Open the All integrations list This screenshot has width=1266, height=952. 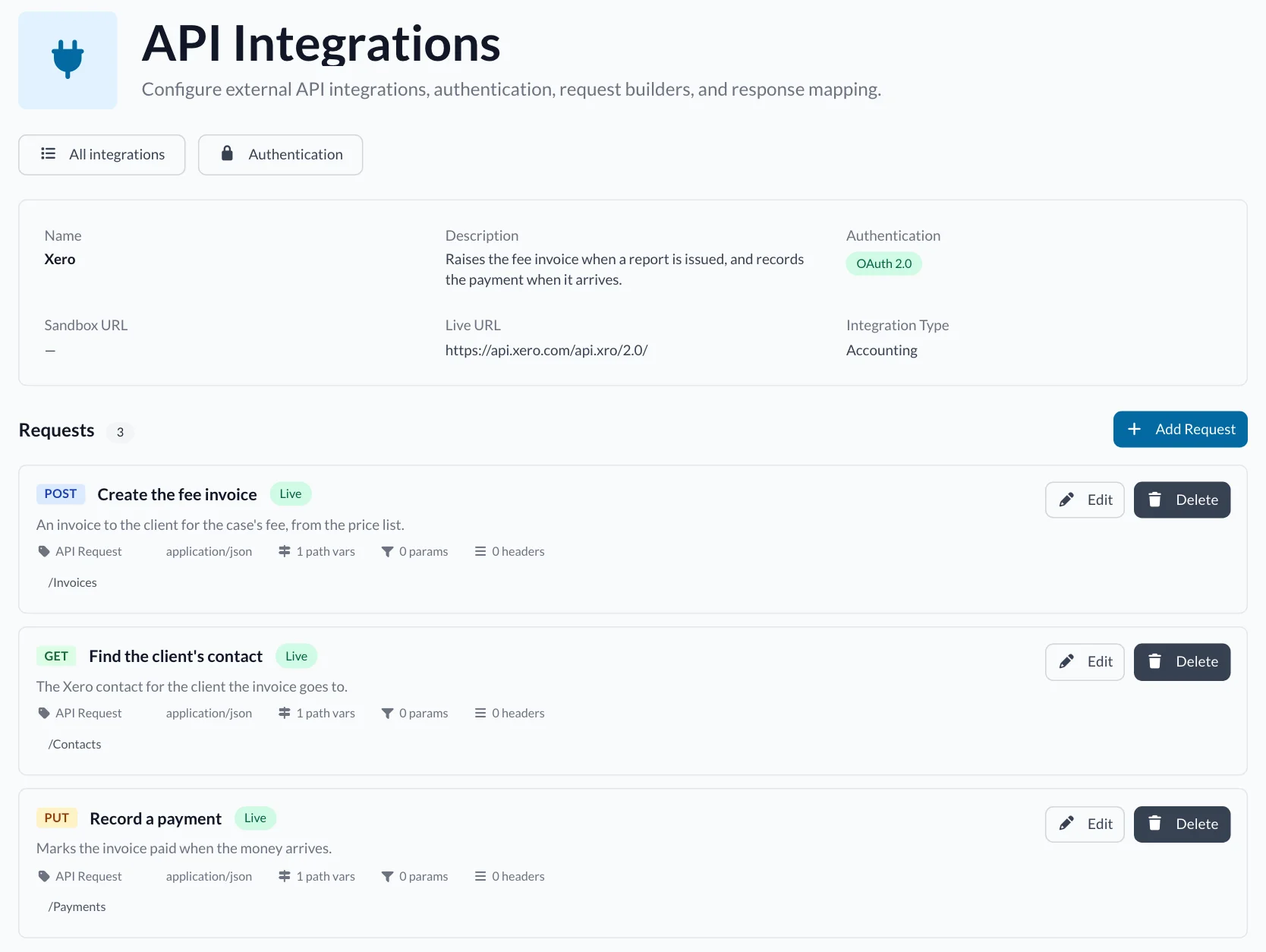click(x=102, y=155)
